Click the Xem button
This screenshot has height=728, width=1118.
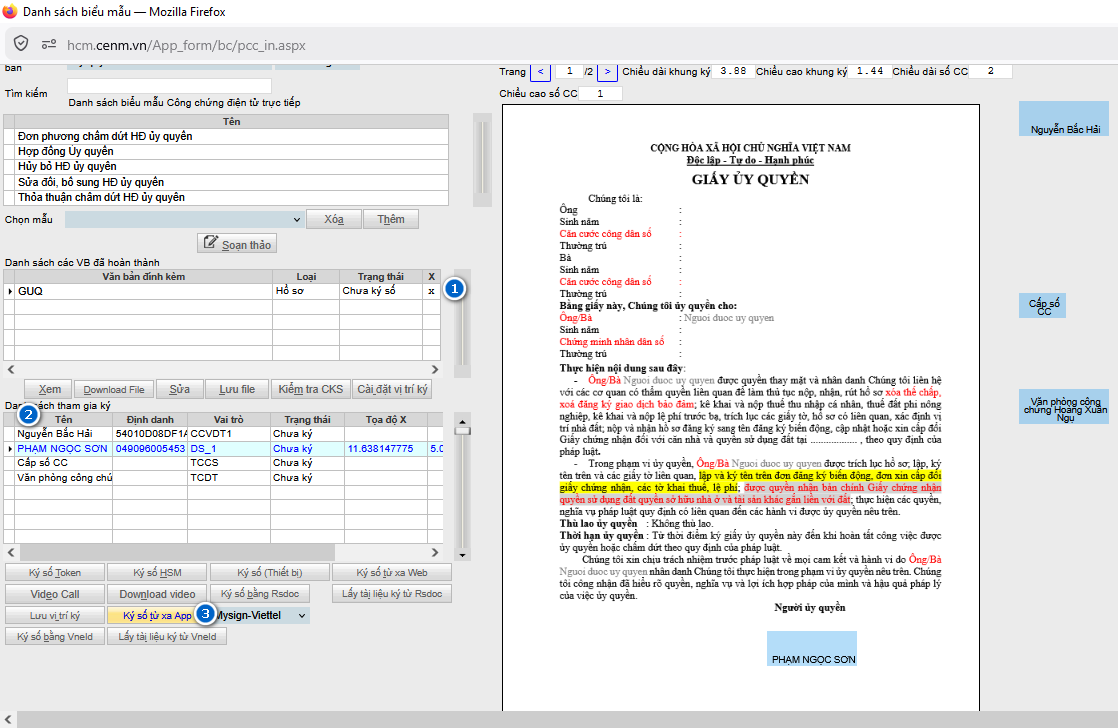tap(49, 389)
